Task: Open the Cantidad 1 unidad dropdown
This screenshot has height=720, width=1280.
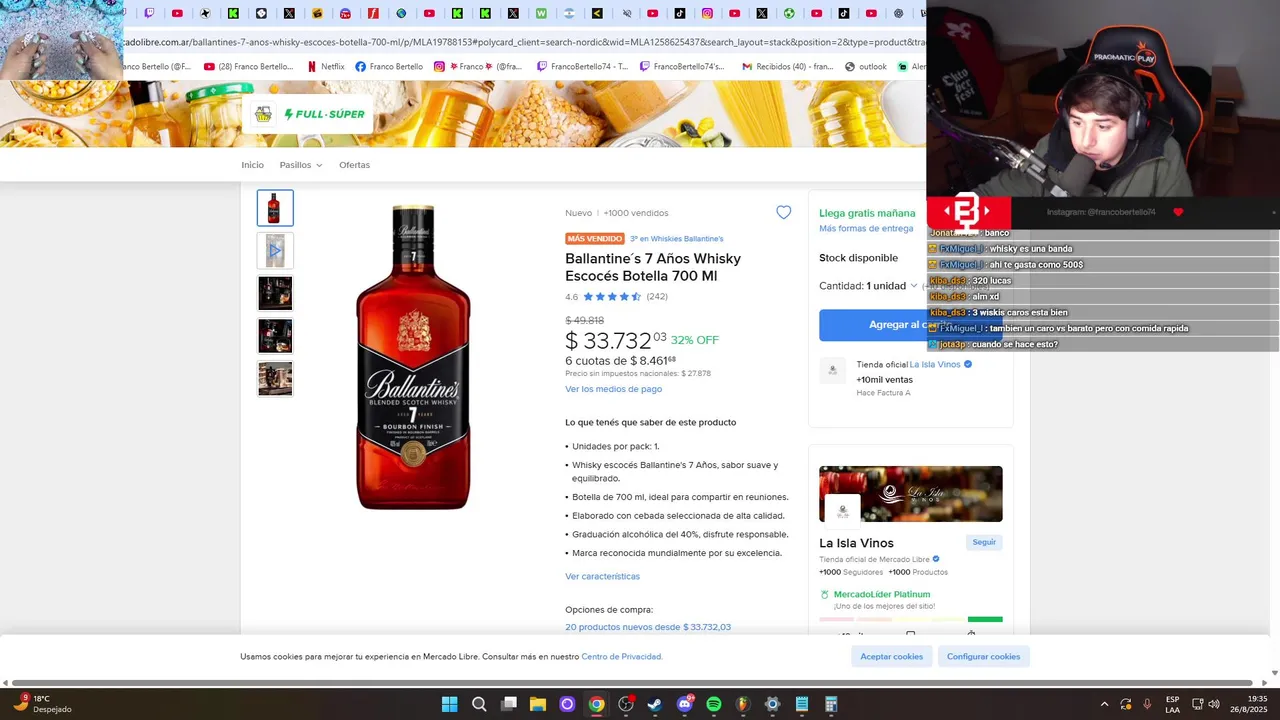Action: (x=868, y=286)
